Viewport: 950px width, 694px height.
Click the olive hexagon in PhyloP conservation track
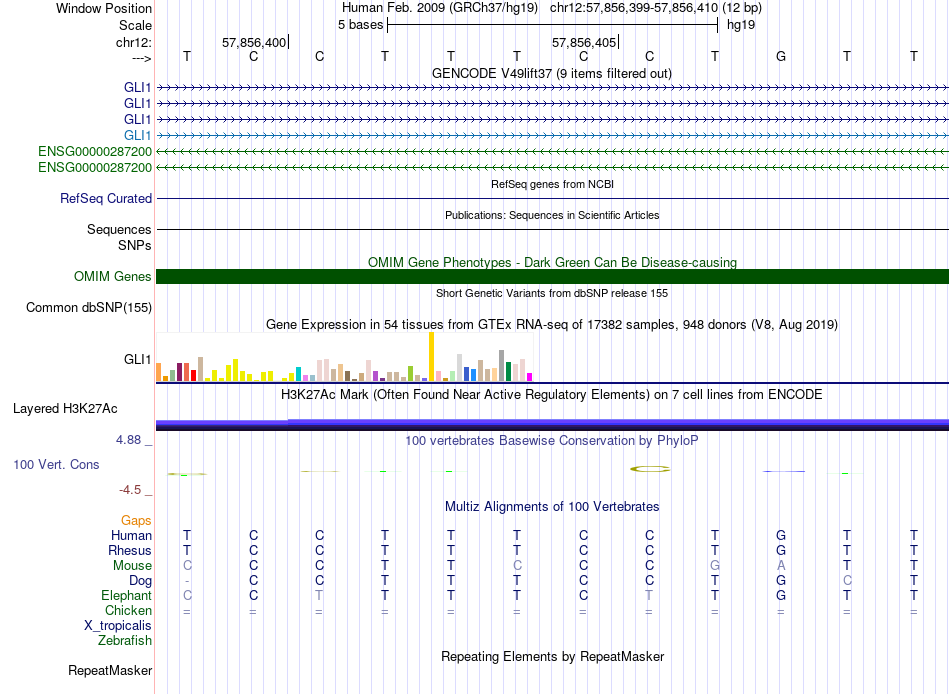coord(649,469)
